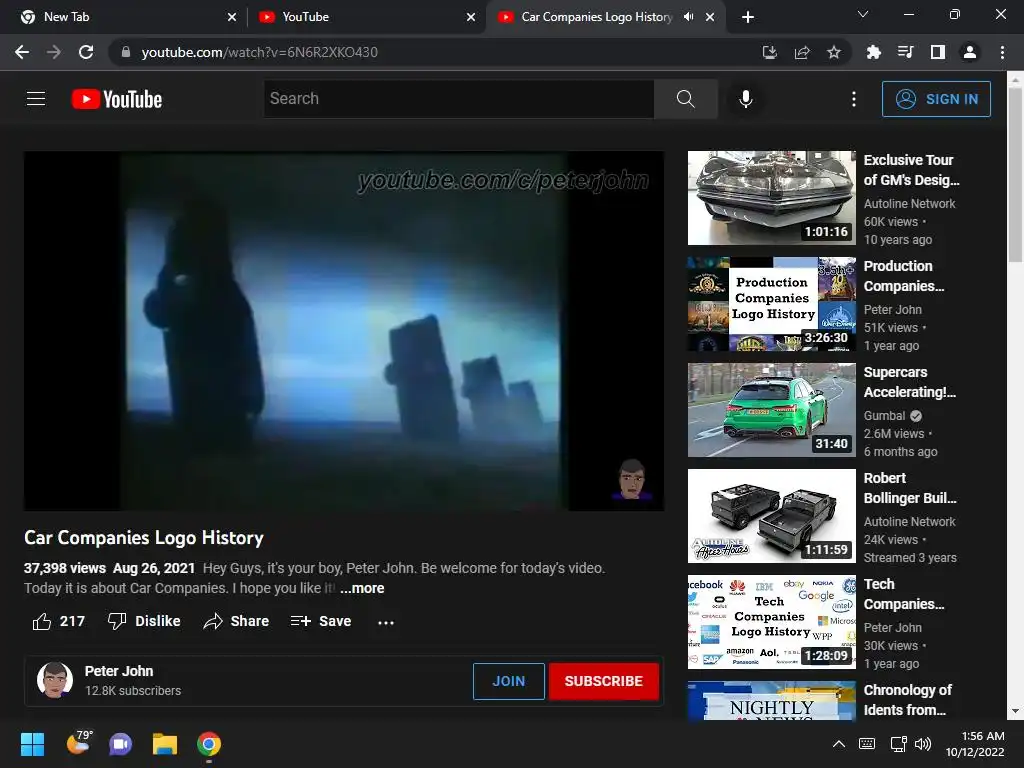Click 'Autoline Network' under GM's Design video
1024x768 pixels.
(x=909, y=204)
